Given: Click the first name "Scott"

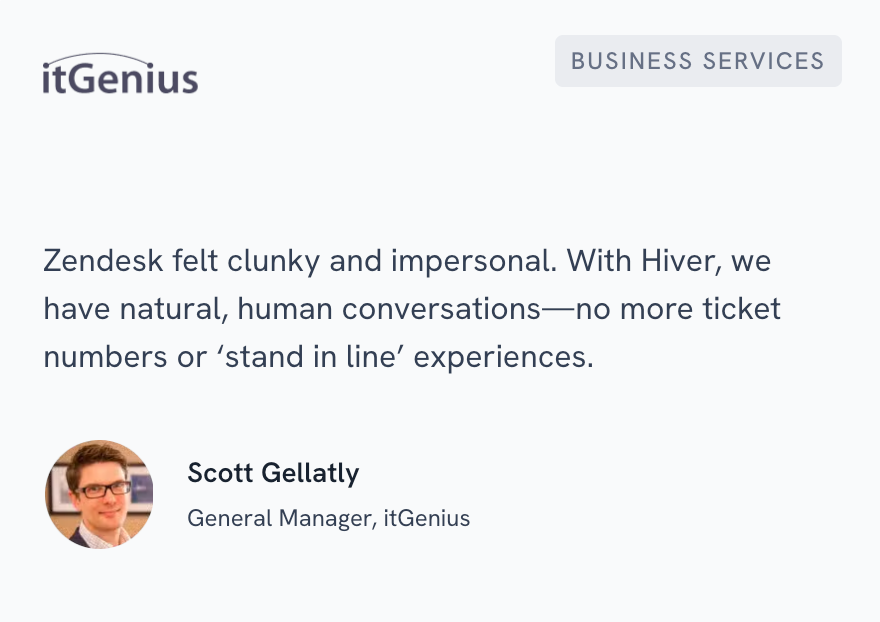Looking at the screenshot, I should (x=220, y=473).
